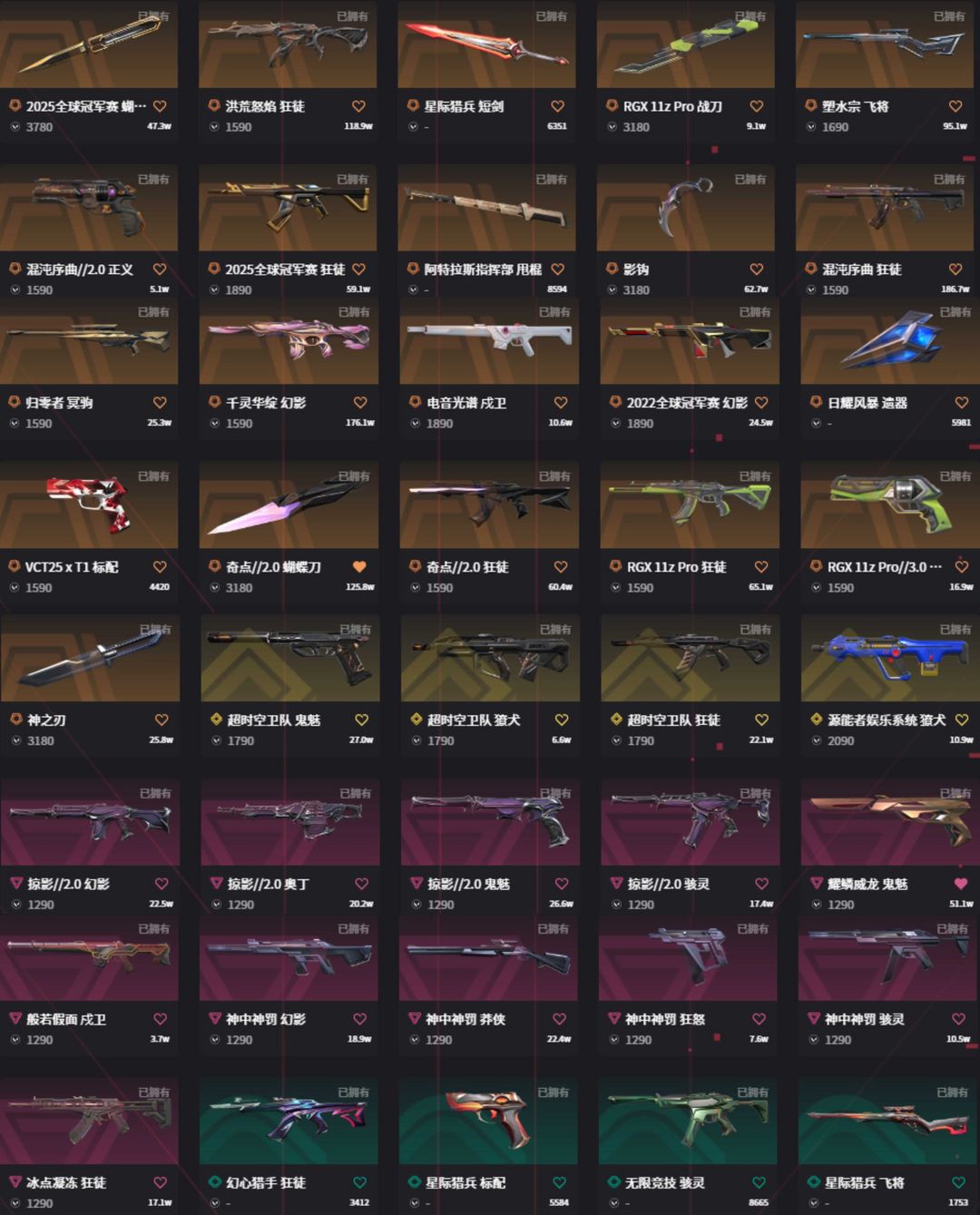Select the 星际猎兵 短剑 red sword thumbnail

(486, 44)
